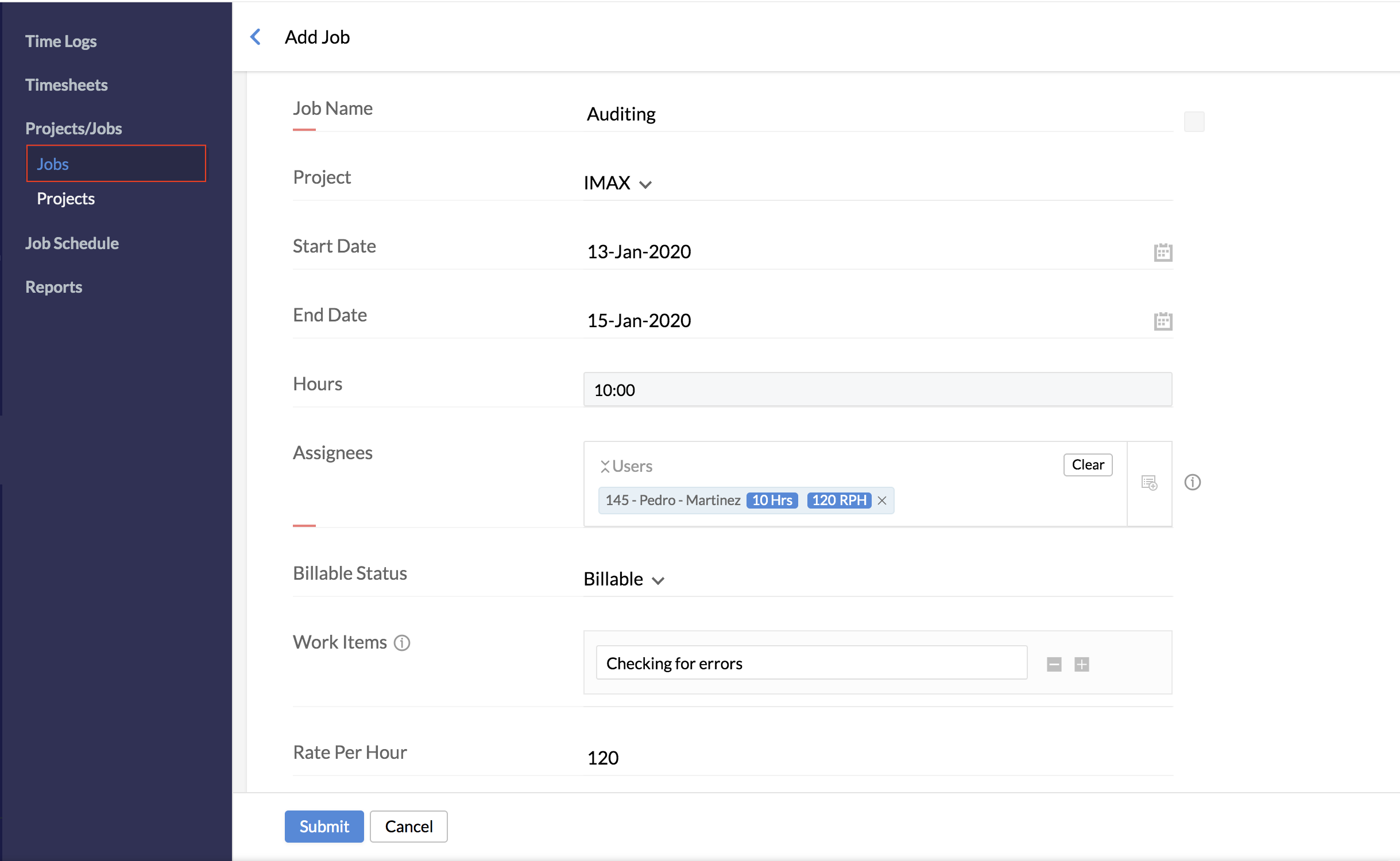Image resolution: width=1400 pixels, height=861 pixels.
Task: Click the info icon next to Assignees
Action: coord(1193,482)
